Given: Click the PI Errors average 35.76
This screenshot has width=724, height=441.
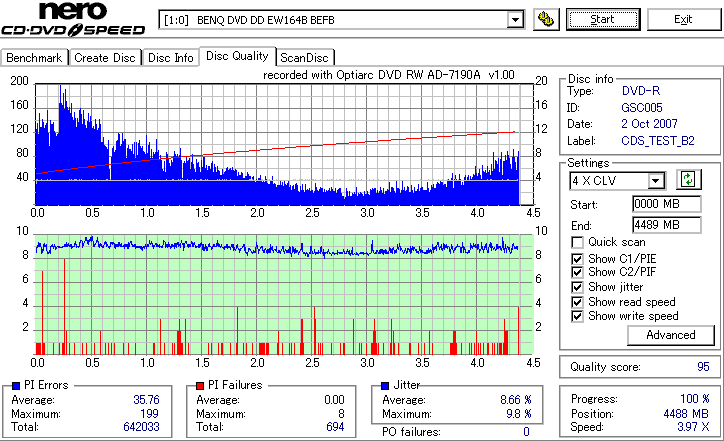Looking at the screenshot, I should point(146,400).
